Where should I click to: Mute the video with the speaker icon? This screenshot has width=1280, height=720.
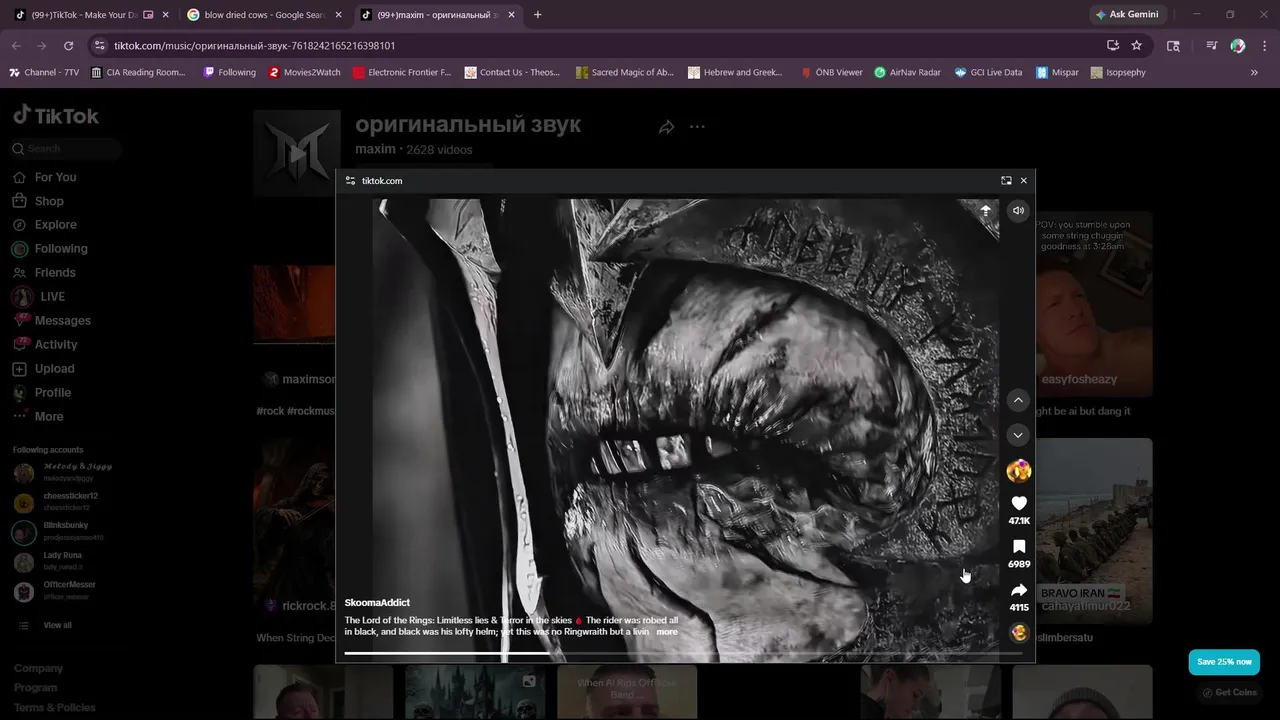1018,211
